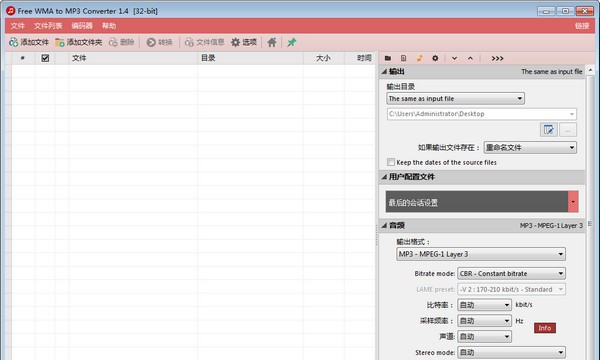This screenshot has width=600, height=360.
Task: Collapse the 输出 section
Action: [x=384, y=72]
